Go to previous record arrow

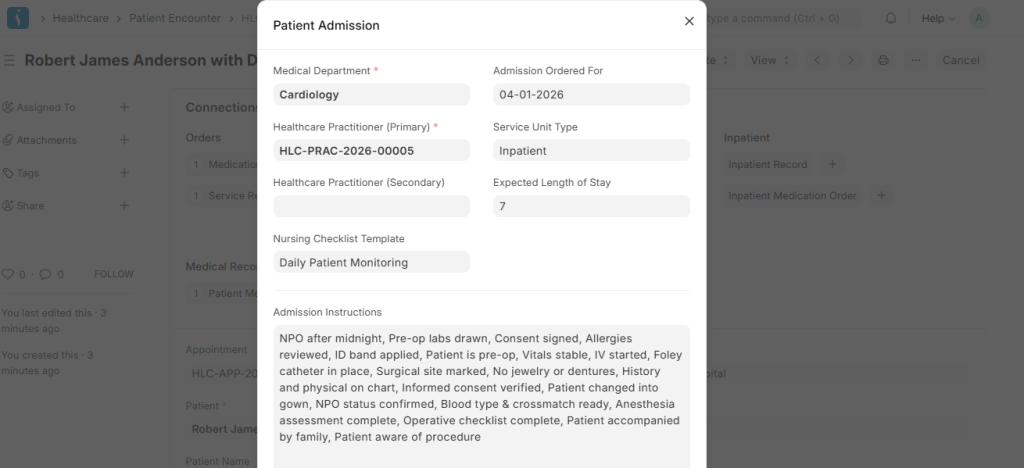[817, 60]
